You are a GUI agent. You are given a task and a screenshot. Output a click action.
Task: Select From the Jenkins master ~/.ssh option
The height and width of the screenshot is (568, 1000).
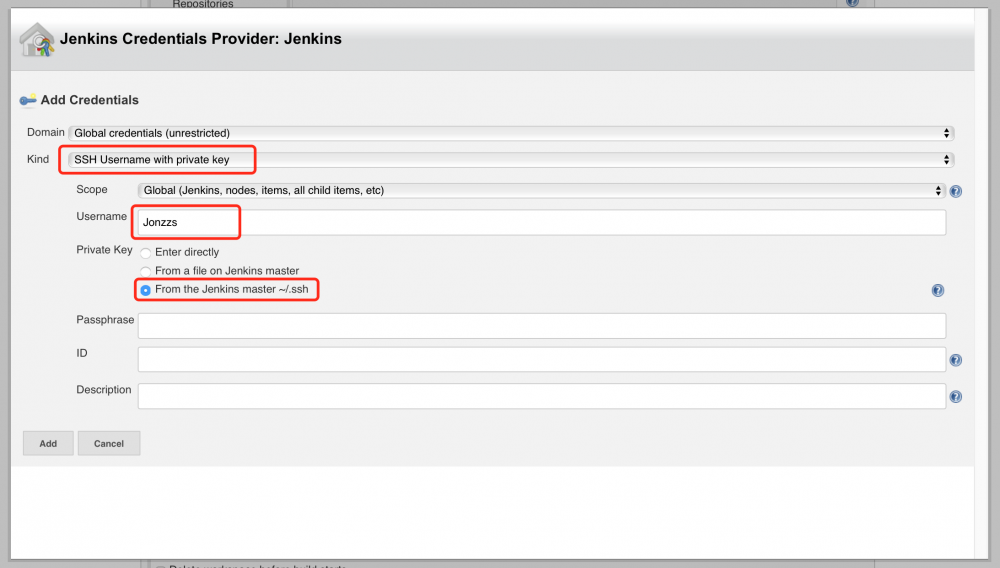pos(145,290)
